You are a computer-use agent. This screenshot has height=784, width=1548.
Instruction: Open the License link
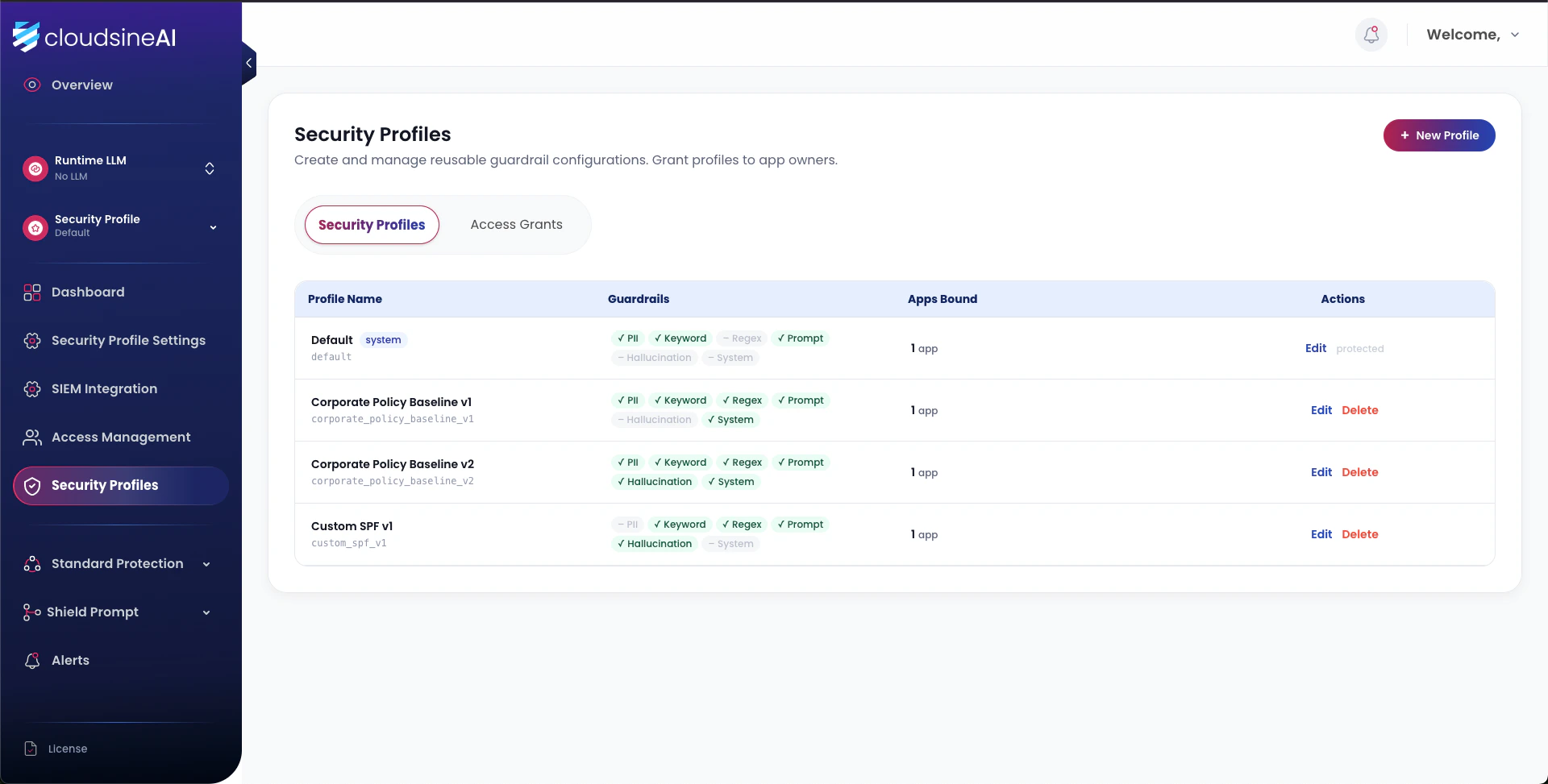tap(68, 749)
